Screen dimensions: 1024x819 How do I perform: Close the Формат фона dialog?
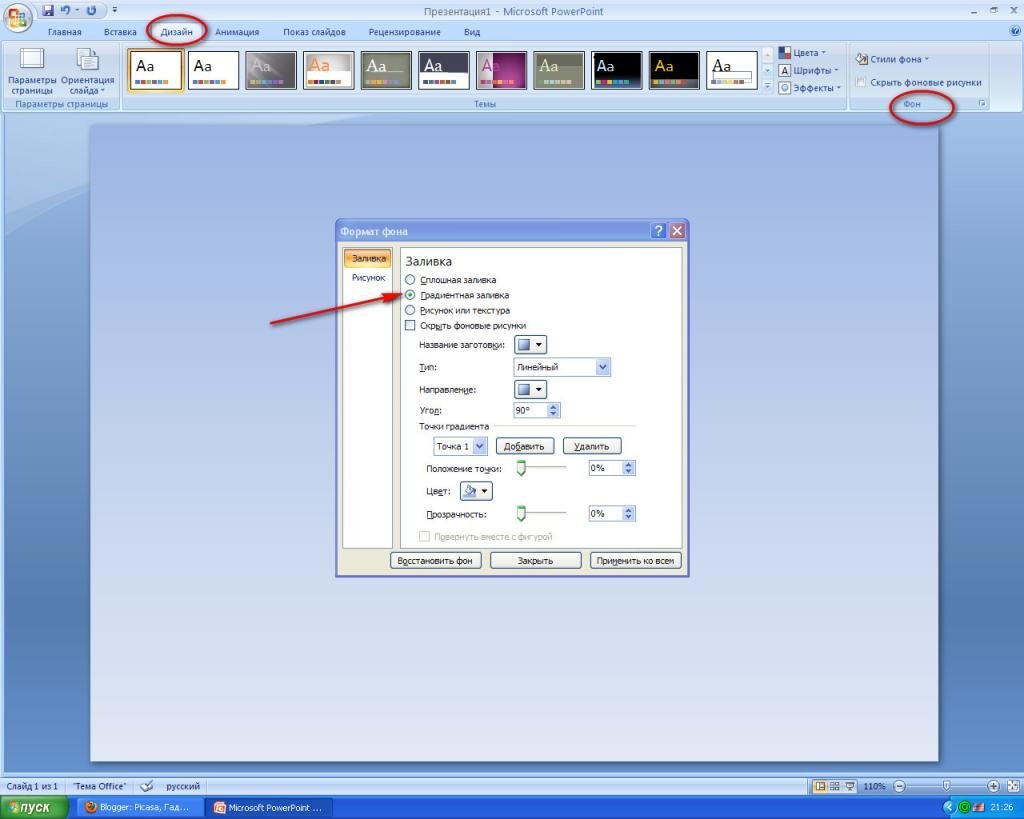(677, 231)
